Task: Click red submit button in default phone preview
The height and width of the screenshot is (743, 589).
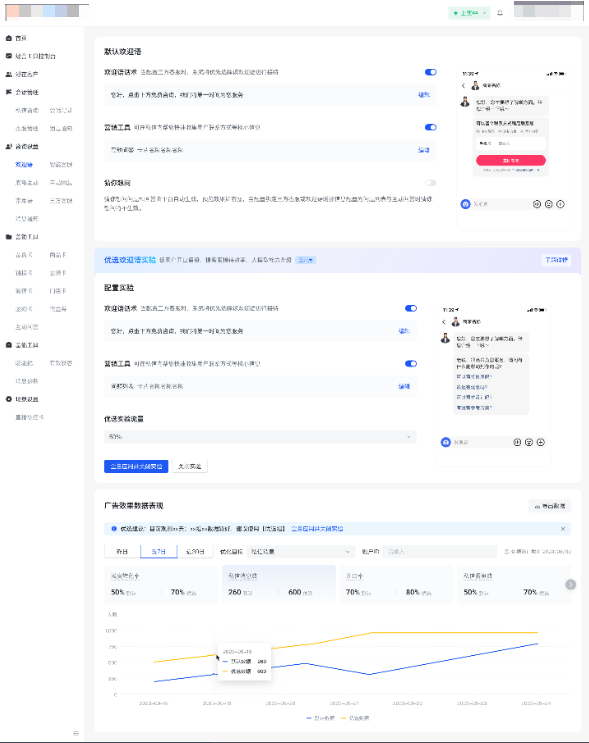Action: (511, 160)
